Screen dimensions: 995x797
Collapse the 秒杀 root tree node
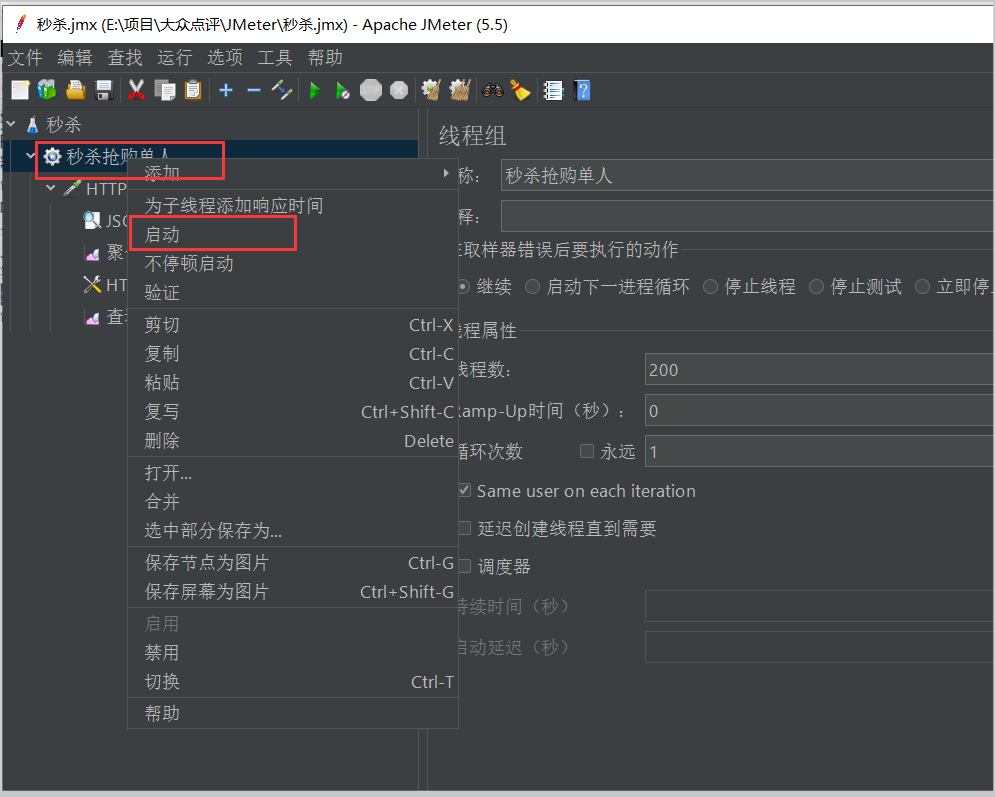12,125
